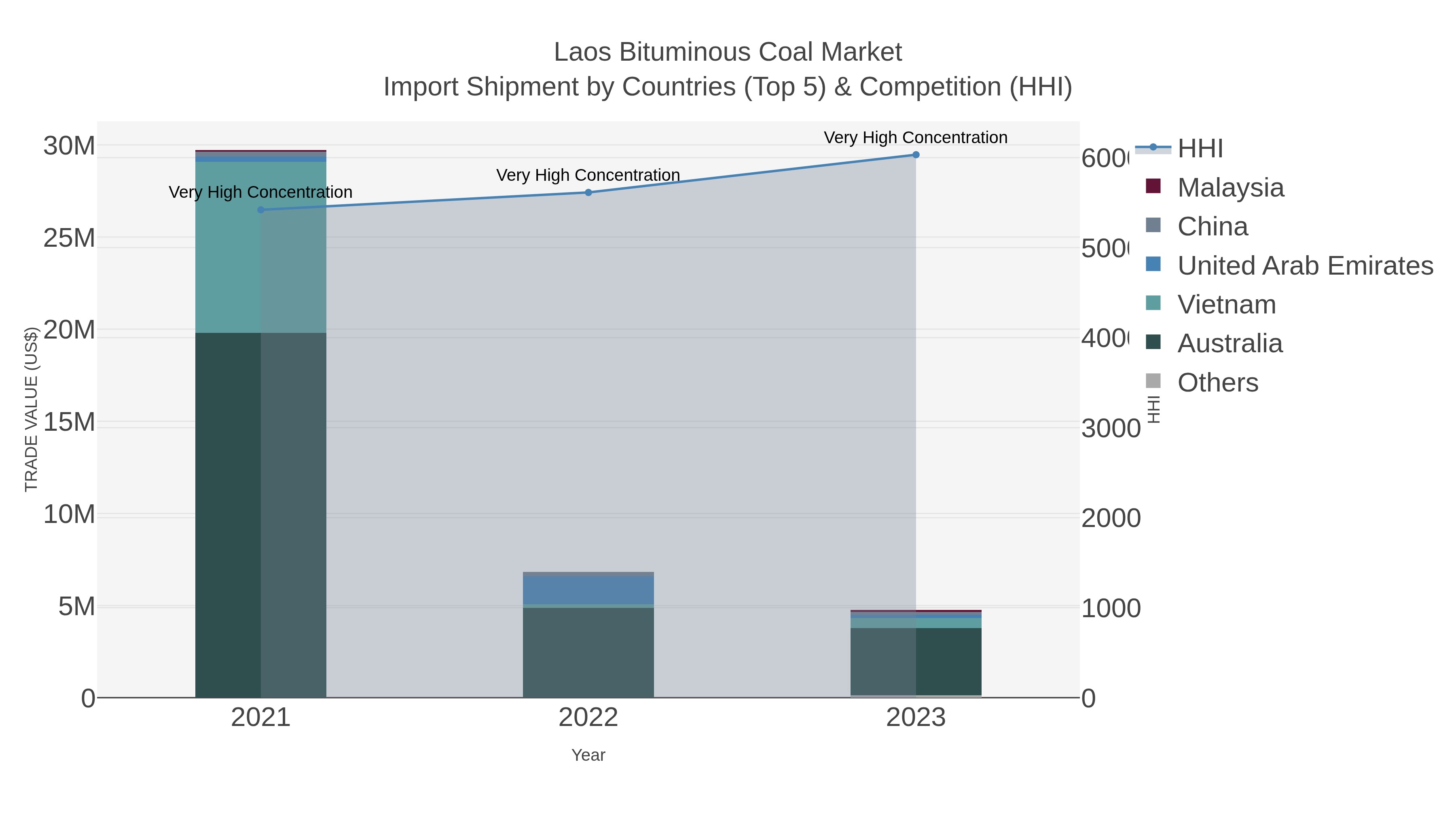Click the Australia segment of 2021 bar
Image resolution: width=1456 pixels, height=819 pixels.
pos(260,515)
